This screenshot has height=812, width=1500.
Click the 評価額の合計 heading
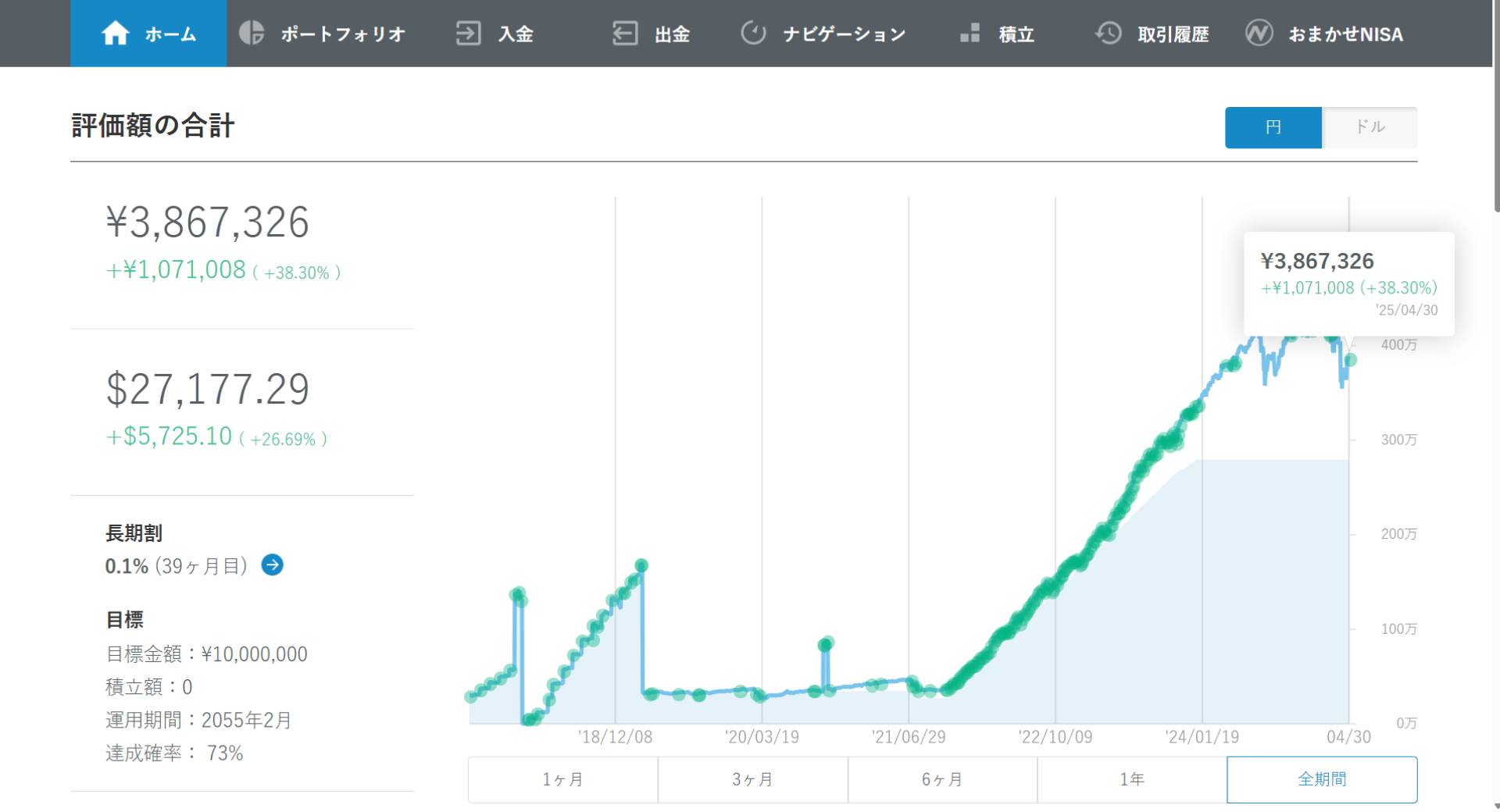coord(153,126)
